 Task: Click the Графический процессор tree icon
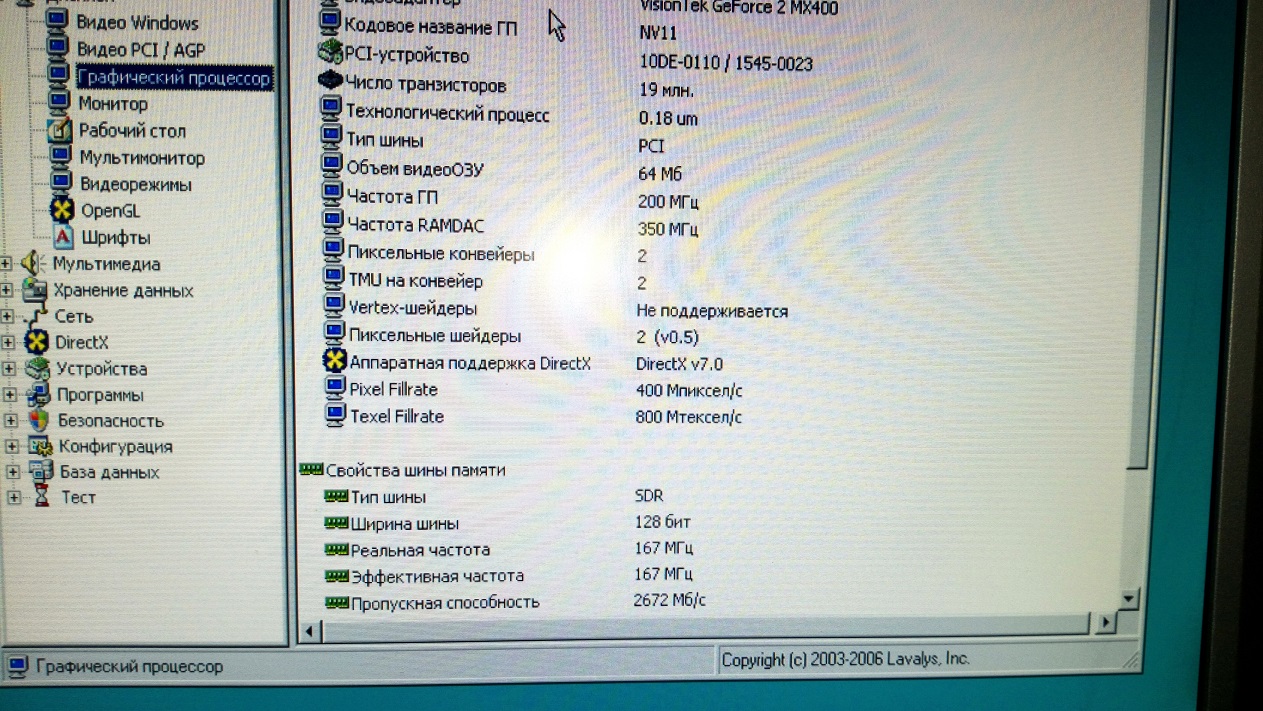tap(60, 75)
